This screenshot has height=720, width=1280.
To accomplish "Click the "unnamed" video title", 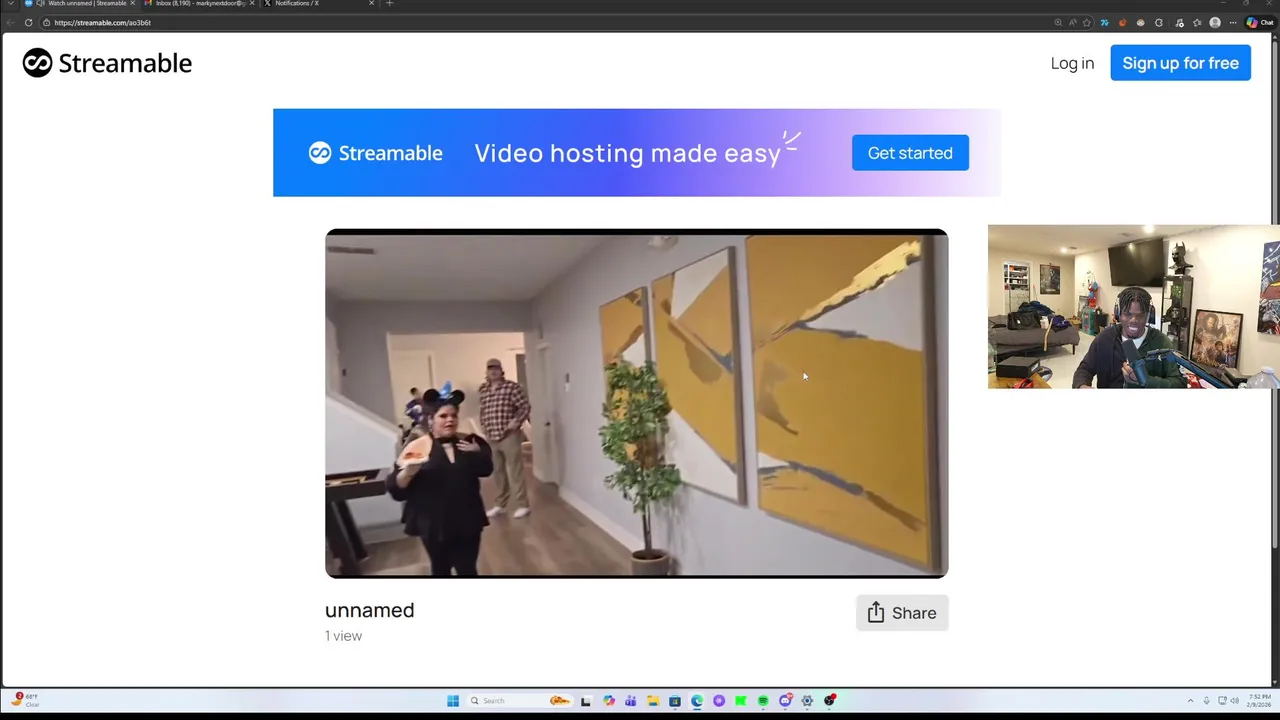I will [x=369, y=610].
